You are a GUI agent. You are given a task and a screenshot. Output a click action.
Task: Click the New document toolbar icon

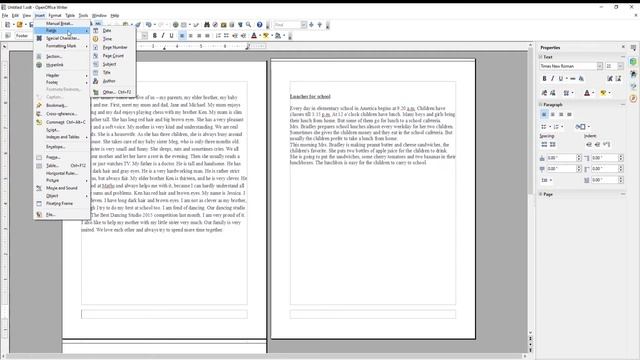(x=7, y=25)
